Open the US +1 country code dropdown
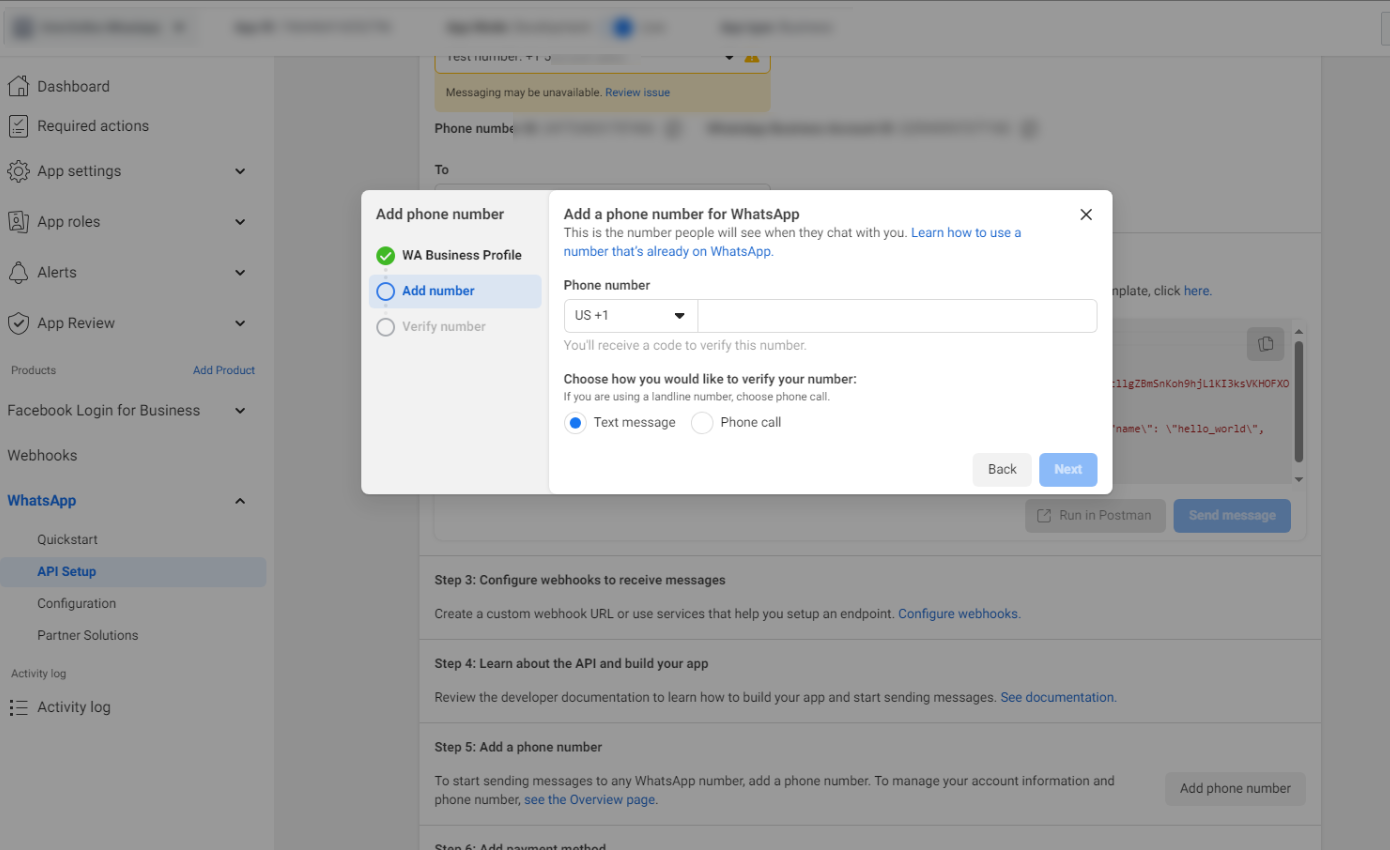The width and height of the screenshot is (1390, 850). click(x=630, y=316)
